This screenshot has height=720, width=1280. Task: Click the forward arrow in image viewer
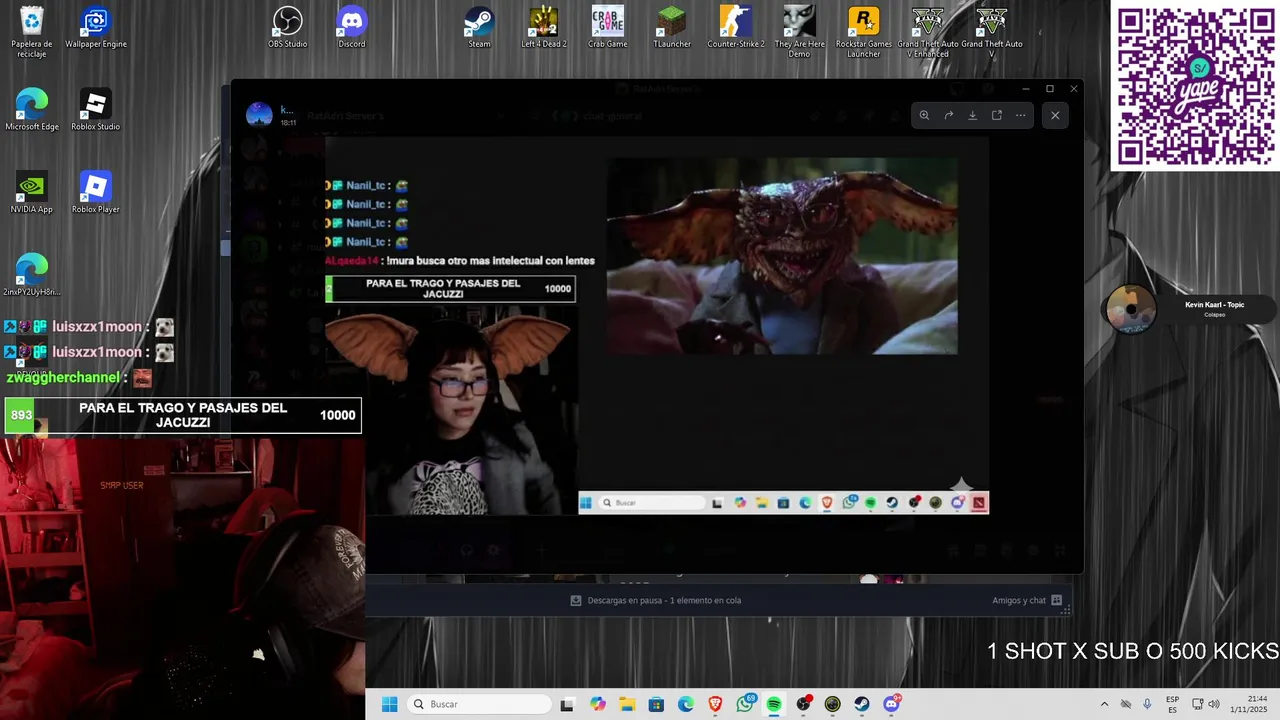point(948,115)
